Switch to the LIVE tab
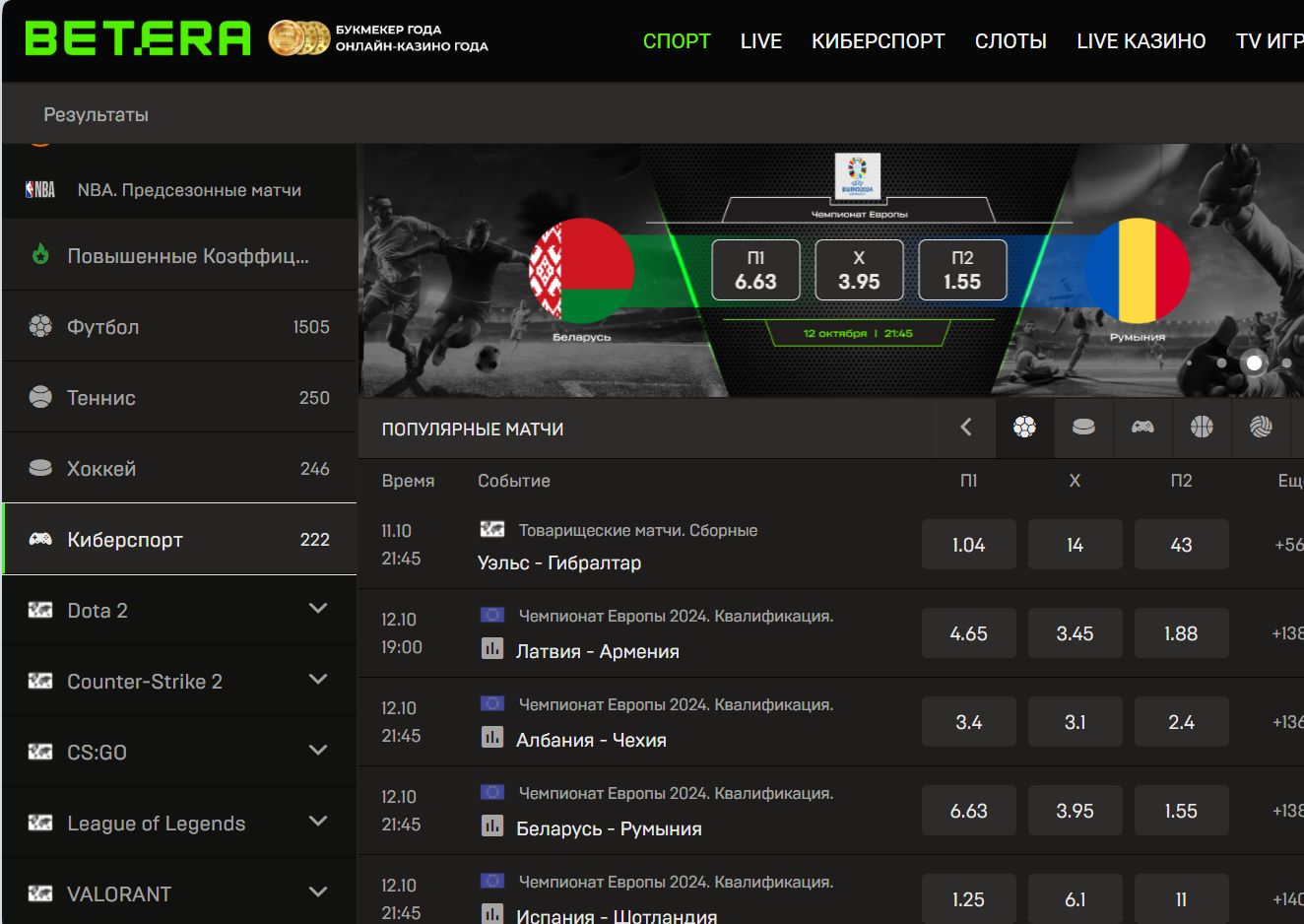The height and width of the screenshot is (924, 1304). tap(761, 41)
